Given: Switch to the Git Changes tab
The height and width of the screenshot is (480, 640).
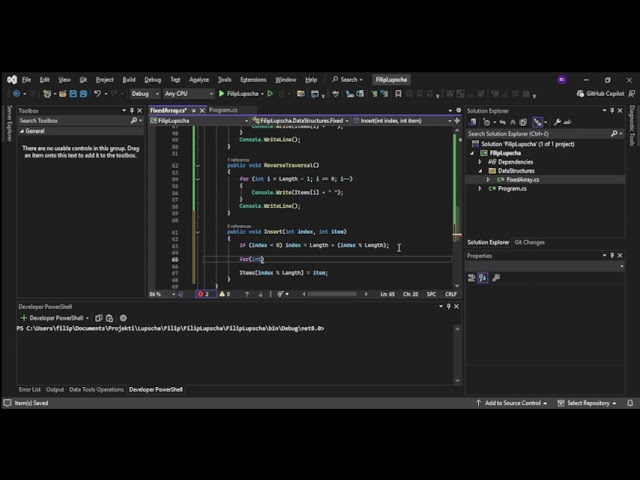Looking at the screenshot, I should [529, 242].
